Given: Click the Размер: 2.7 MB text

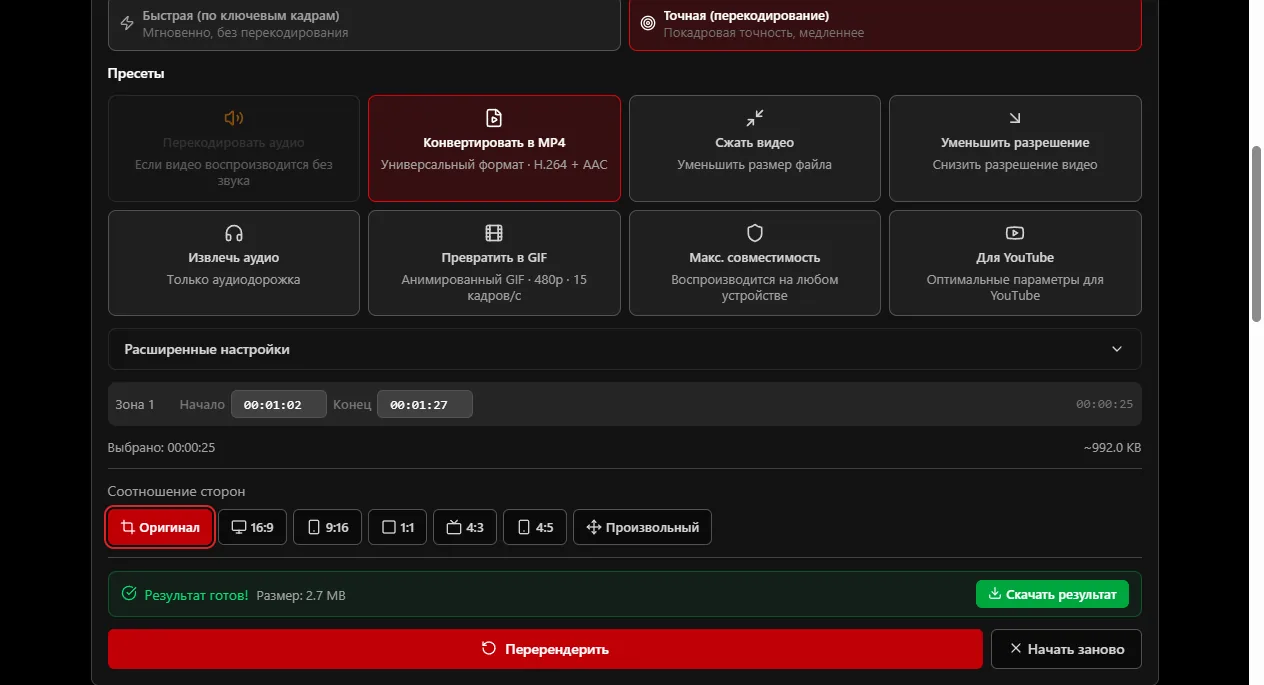Looking at the screenshot, I should (x=301, y=595).
